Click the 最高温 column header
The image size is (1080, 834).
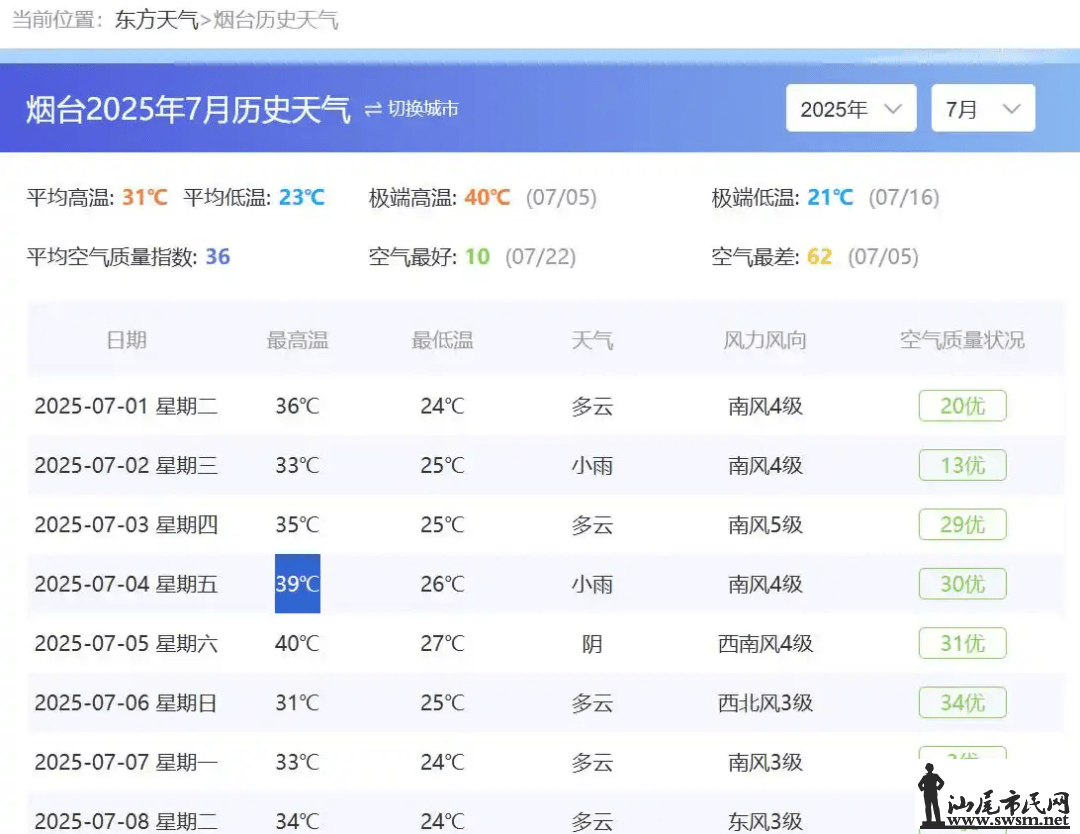tap(297, 340)
